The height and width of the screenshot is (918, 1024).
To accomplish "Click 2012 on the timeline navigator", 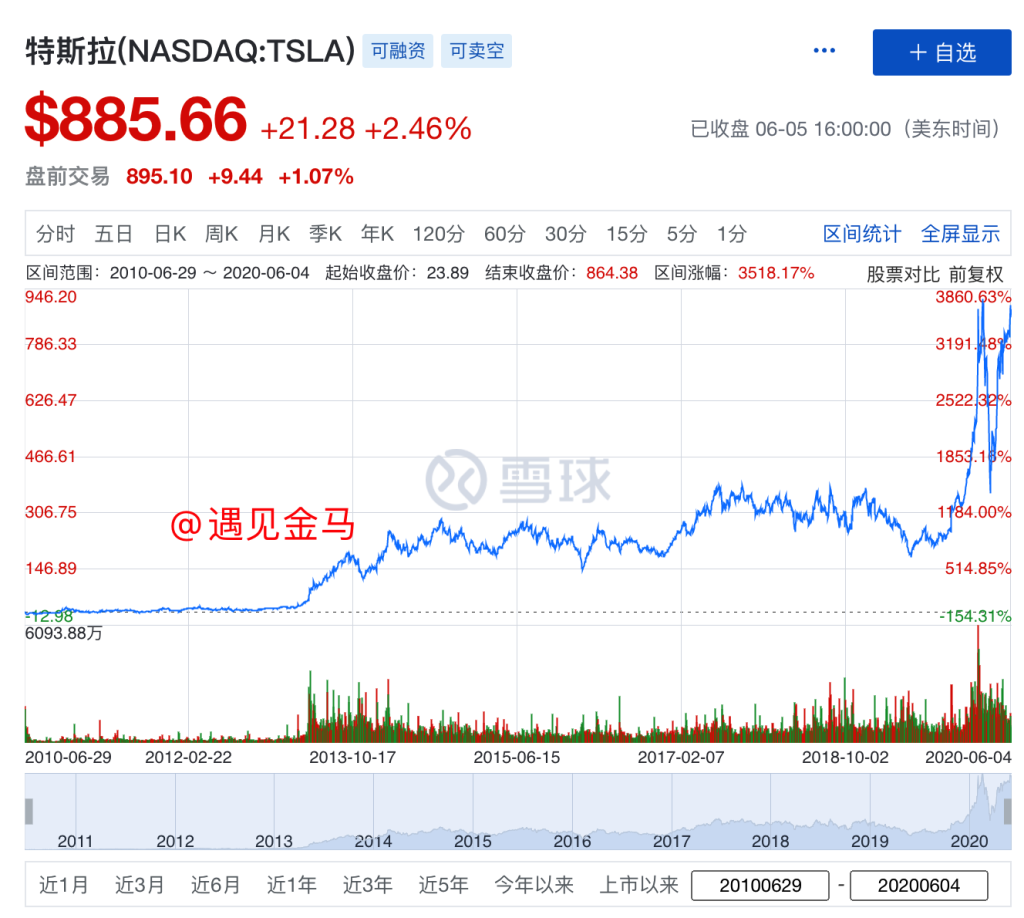I will tap(175, 841).
